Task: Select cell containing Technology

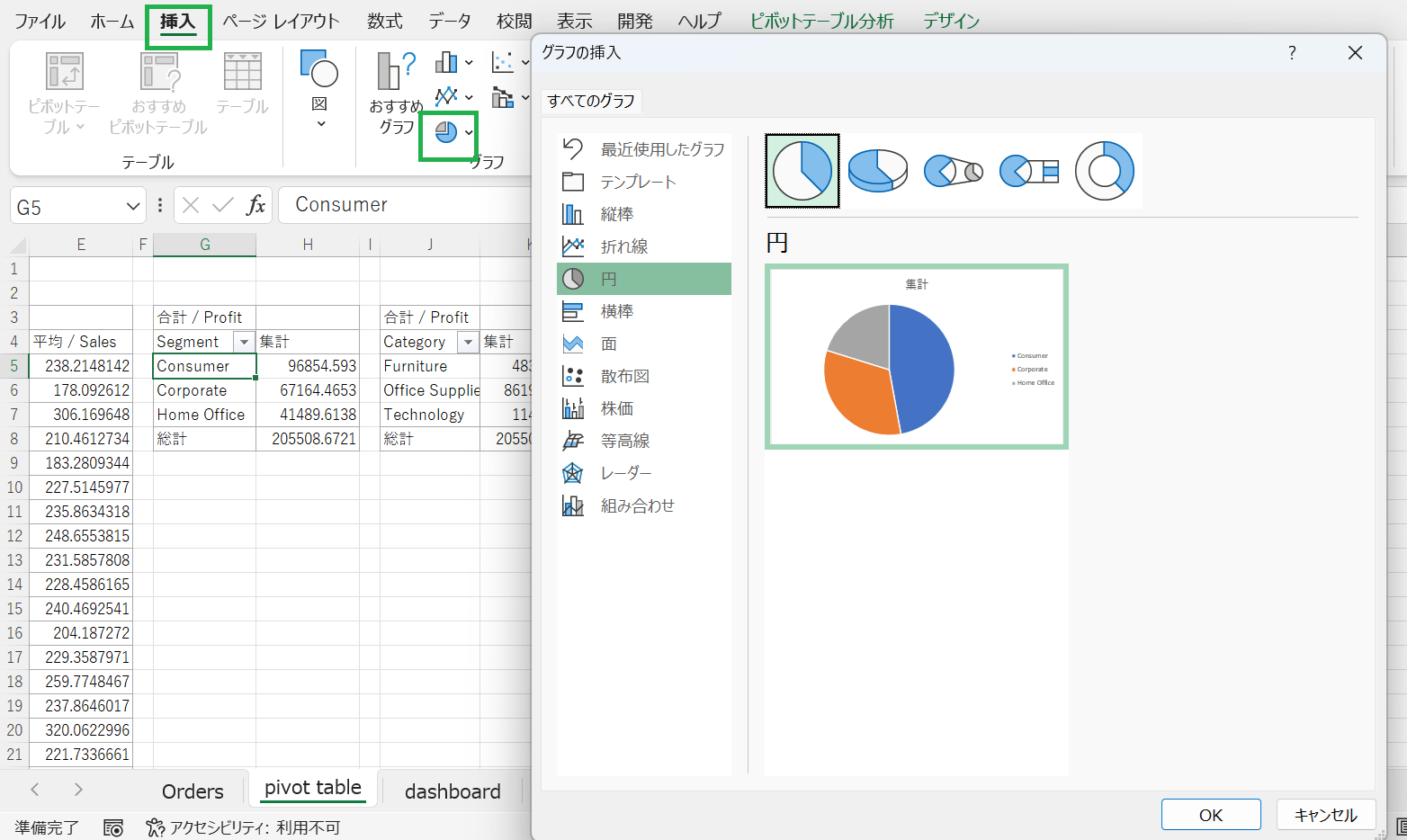Action: pyautogui.click(x=430, y=415)
